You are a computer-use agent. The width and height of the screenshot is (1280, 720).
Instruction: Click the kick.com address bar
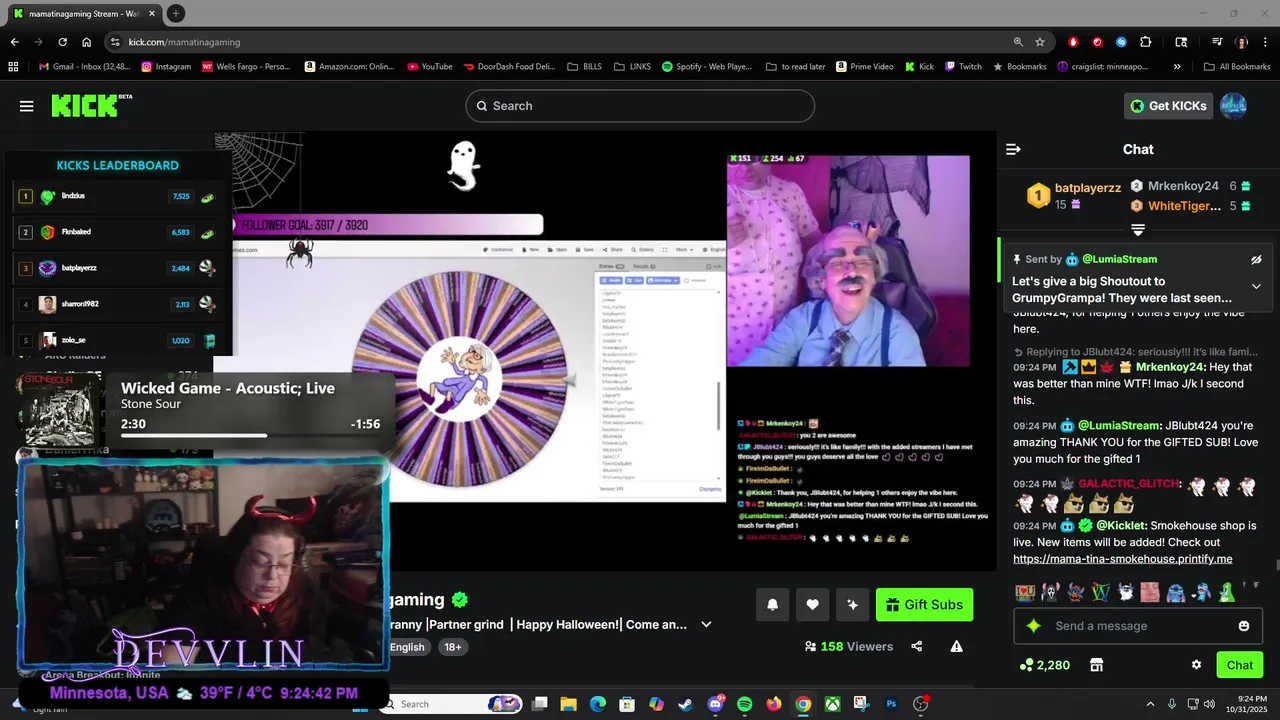560,42
